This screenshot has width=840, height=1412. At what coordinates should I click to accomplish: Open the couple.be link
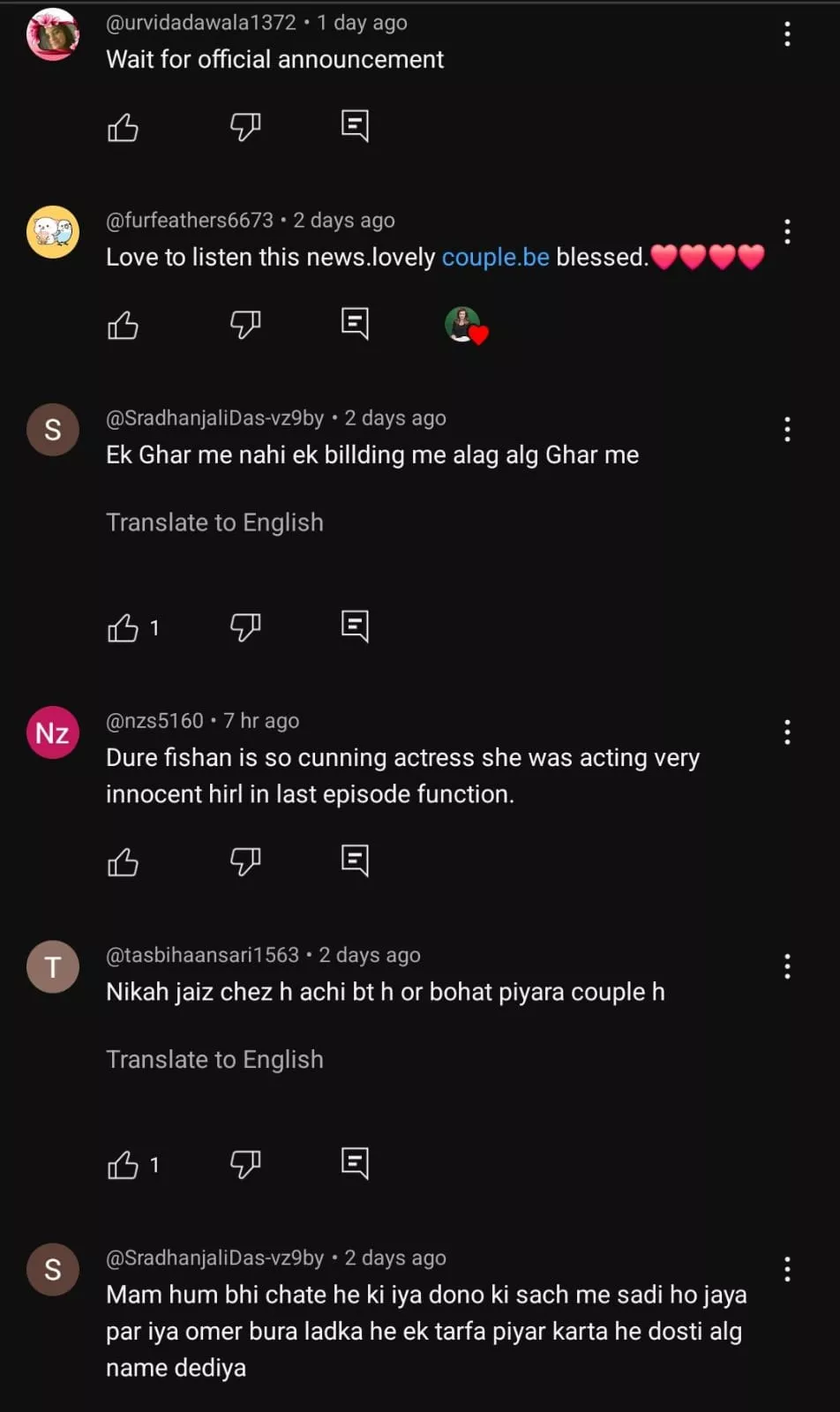tap(495, 257)
